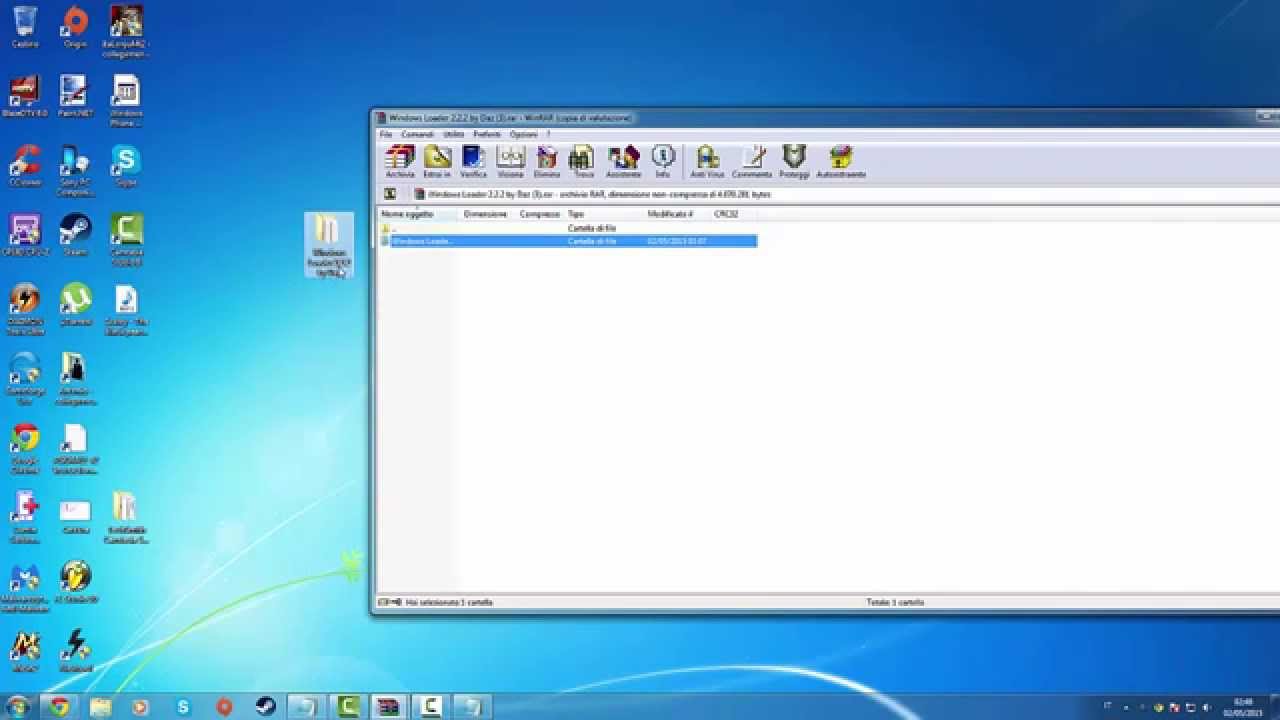Select the parent folder '..' row
This screenshot has height=720, width=1280.
(568, 228)
